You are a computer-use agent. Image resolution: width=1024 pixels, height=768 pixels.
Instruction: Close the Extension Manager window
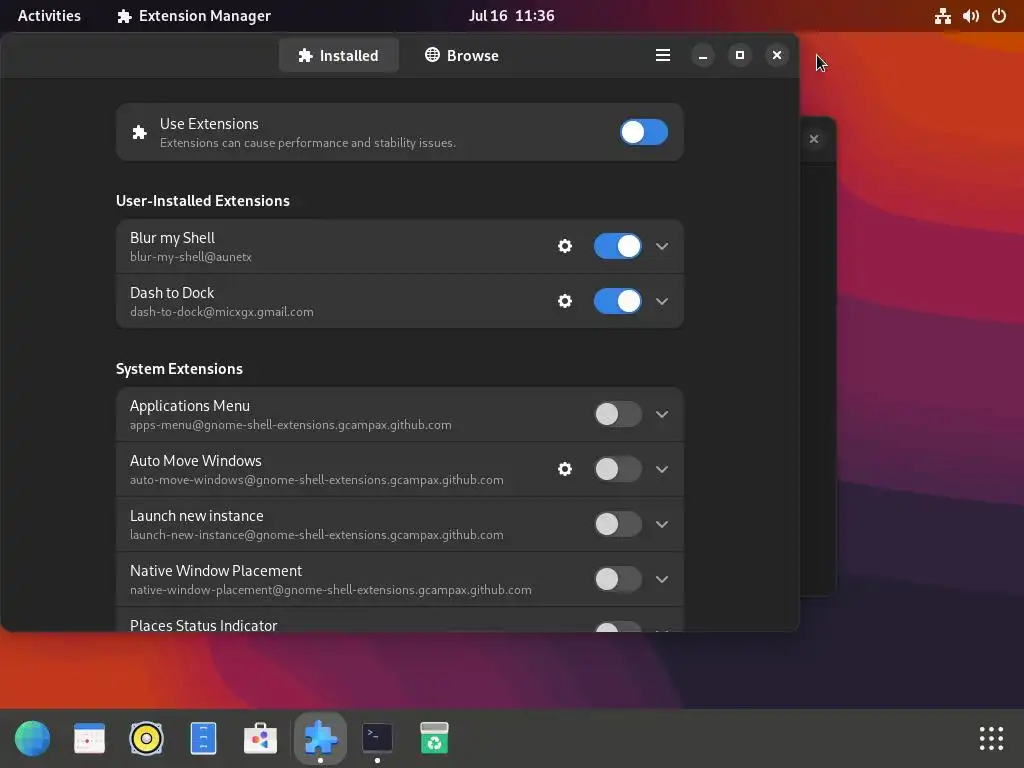click(x=776, y=56)
